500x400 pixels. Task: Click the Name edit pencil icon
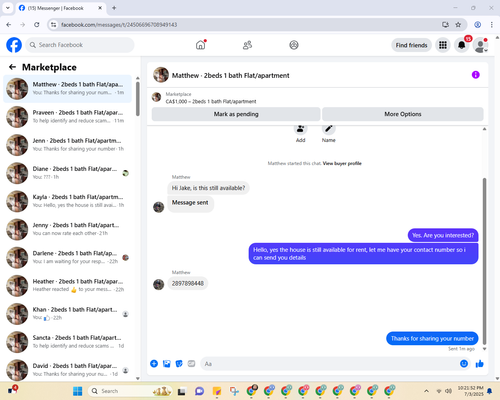pyautogui.click(x=328, y=129)
